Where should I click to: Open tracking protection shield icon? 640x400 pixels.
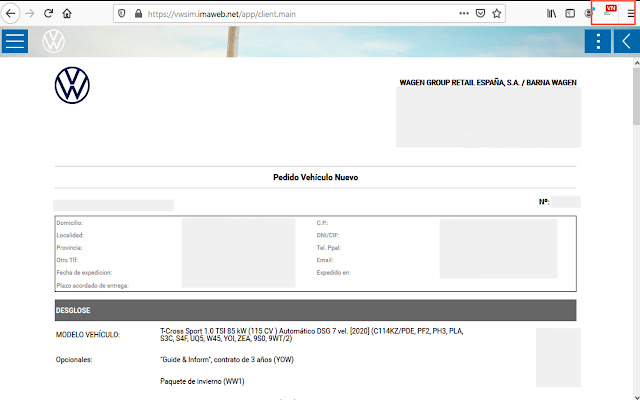coord(122,13)
